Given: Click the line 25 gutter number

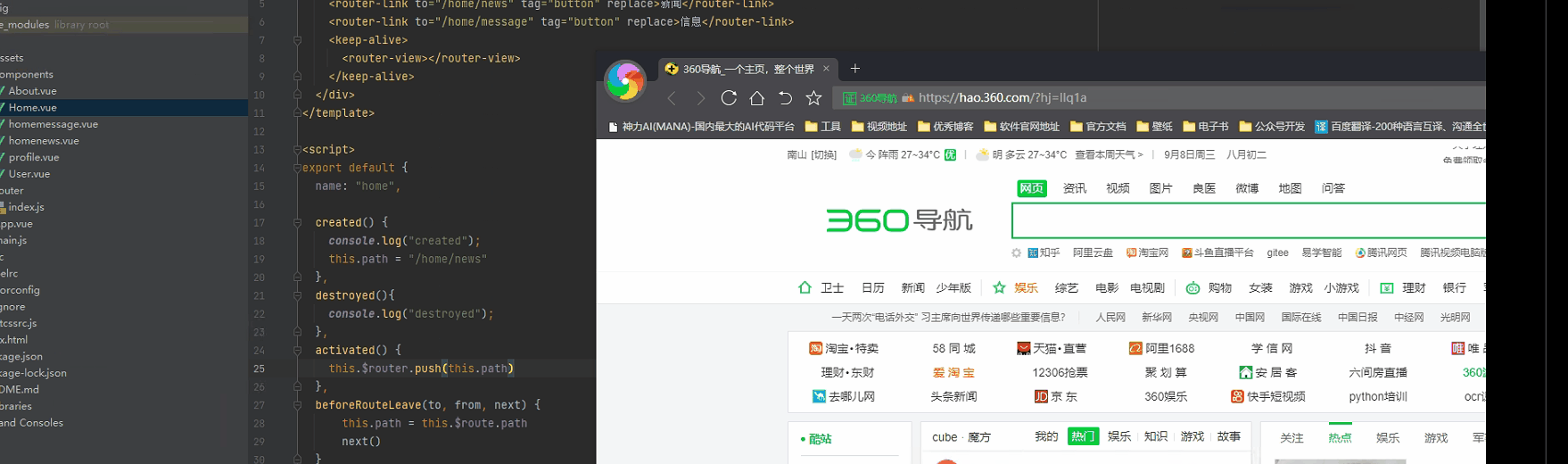Looking at the screenshot, I should pos(259,369).
